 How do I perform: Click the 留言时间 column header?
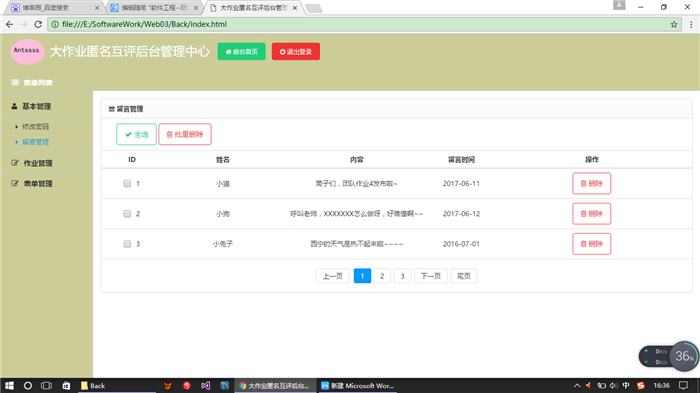click(462, 159)
